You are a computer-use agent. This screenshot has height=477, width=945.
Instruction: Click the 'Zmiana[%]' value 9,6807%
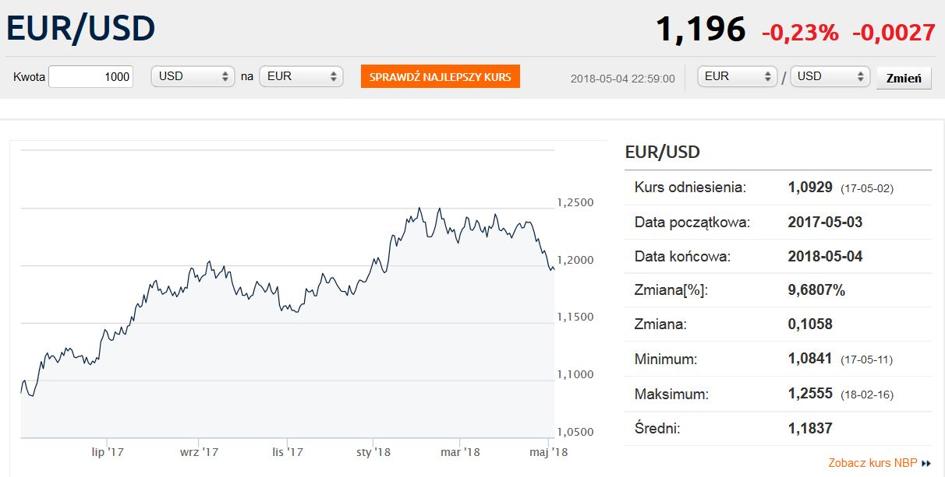click(817, 291)
